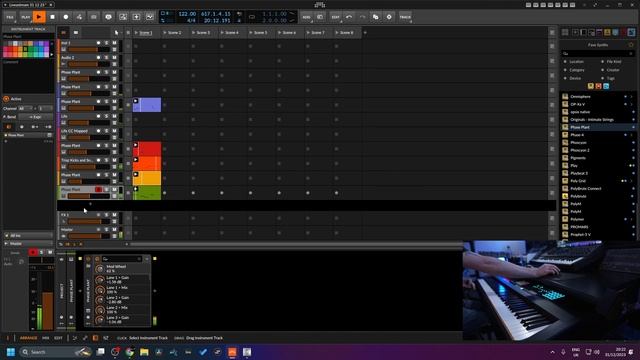The height and width of the screenshot is (360, 640).
Task: Solo the Life CC Mapped track
Action: [107, 131]
